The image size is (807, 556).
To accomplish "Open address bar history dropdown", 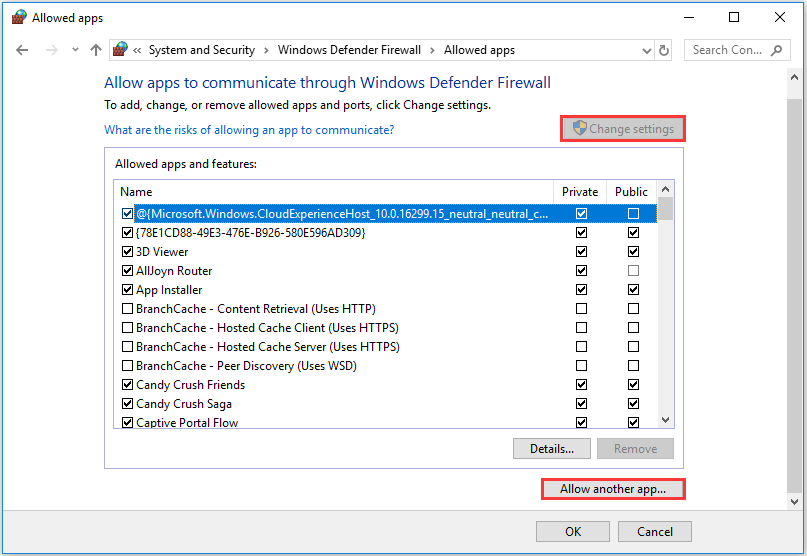I will pyautogui.click(x=646, y=50).
